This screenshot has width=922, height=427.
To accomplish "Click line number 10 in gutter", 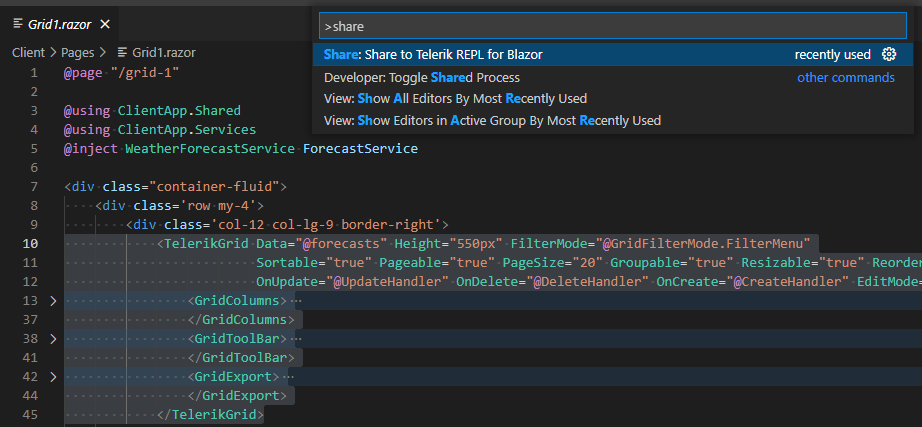I will pos(30,244).
